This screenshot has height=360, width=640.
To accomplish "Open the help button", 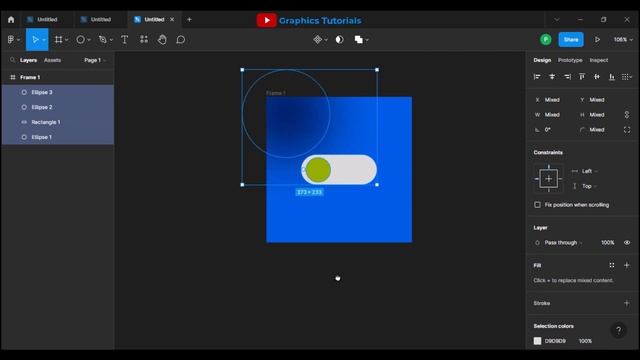I will click(618, 330).
